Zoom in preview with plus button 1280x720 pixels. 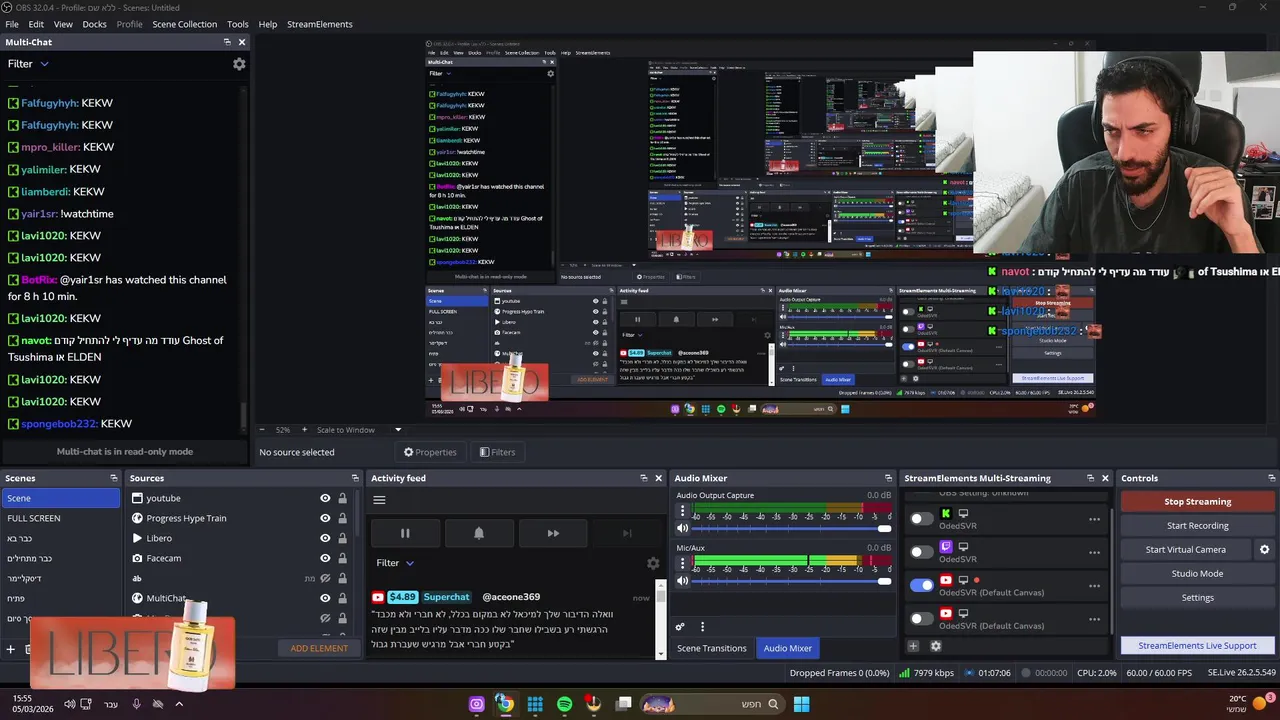[305, 430]
